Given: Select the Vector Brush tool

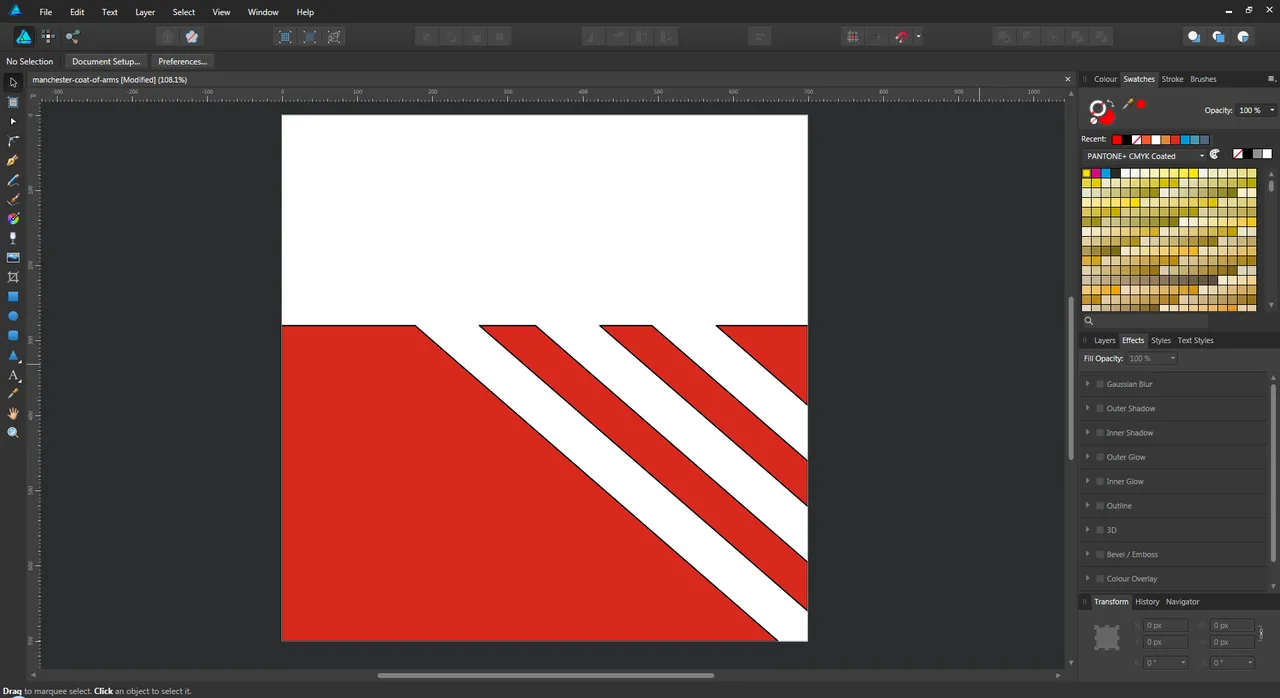Looking at the screenshot, I should click(13, 199).
